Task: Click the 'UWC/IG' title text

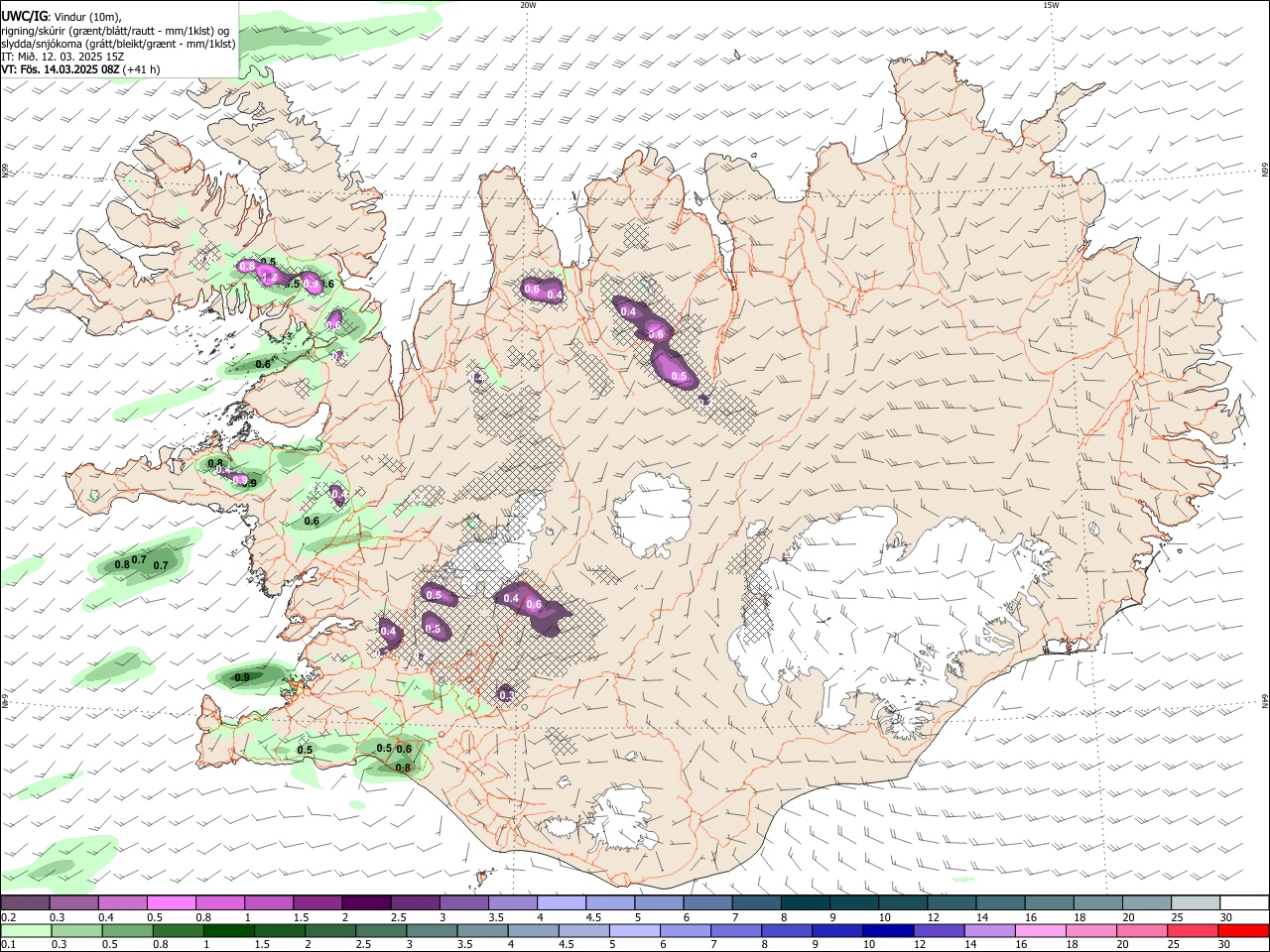Action: (x=24, y=17)
